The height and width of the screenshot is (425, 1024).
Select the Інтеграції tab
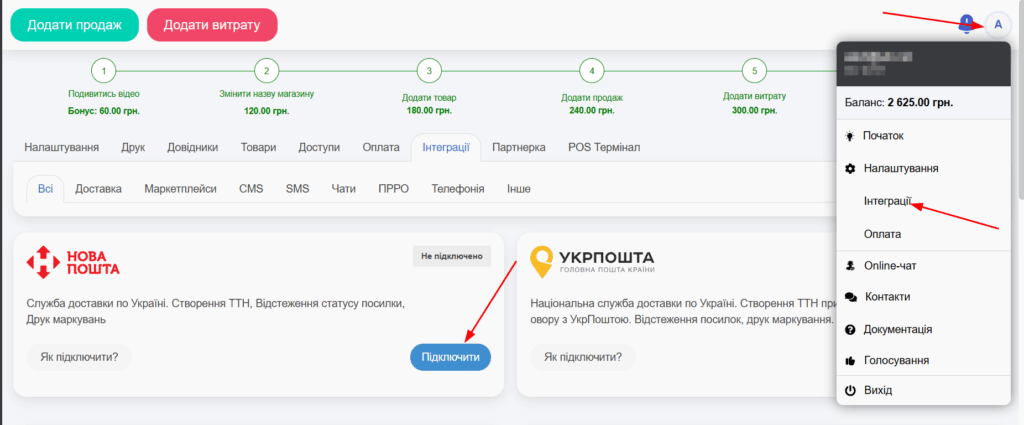(x=446, y=148)
